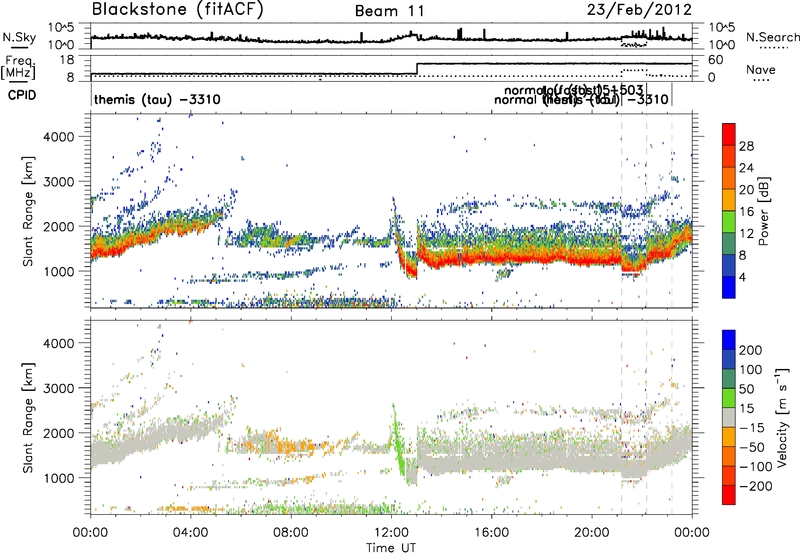Click the "Slant Range [km]" label of the power panel
The image size is (800, 554).
click(x=28, y=211)
